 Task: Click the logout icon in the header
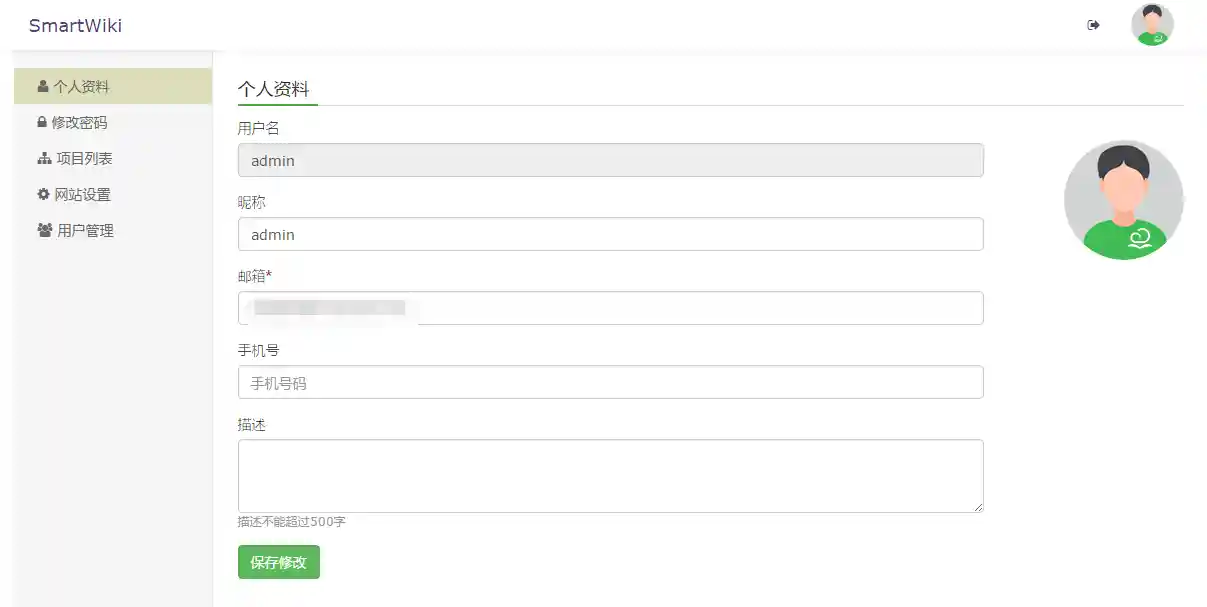tap(1093, 25)
